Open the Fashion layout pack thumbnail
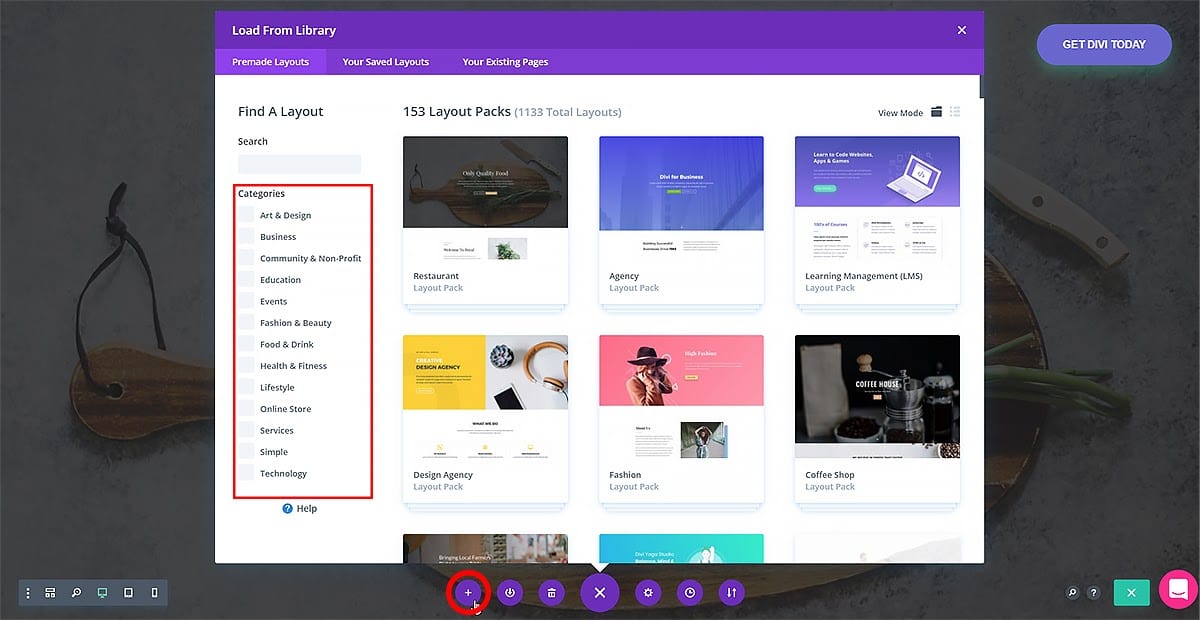Viewport: 1200px width, 620px height. click(x=681, y=398)
